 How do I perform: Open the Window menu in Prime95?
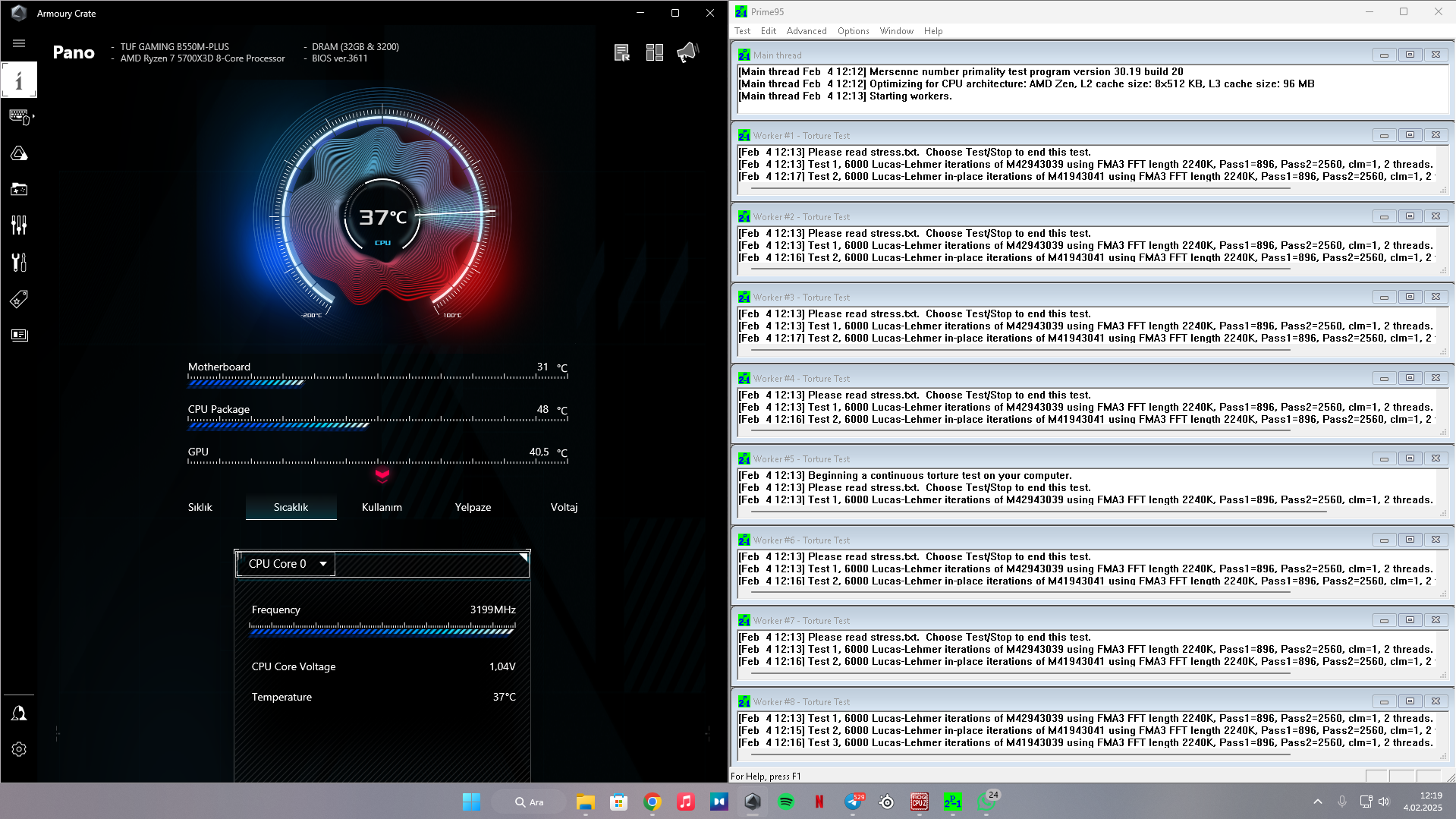click(x=897, y=31)
